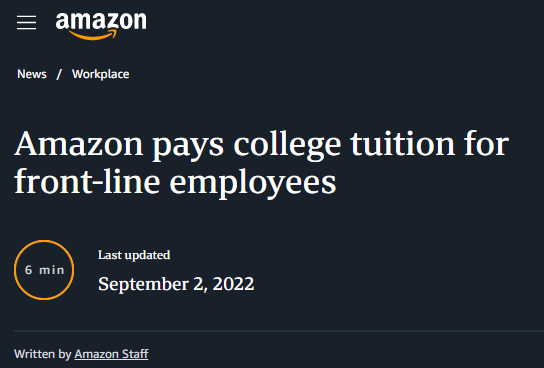The width and height of the screenshot is (544, 368).
Task: Click the Amazon logo to go home
Action: [x=101, y=26]
